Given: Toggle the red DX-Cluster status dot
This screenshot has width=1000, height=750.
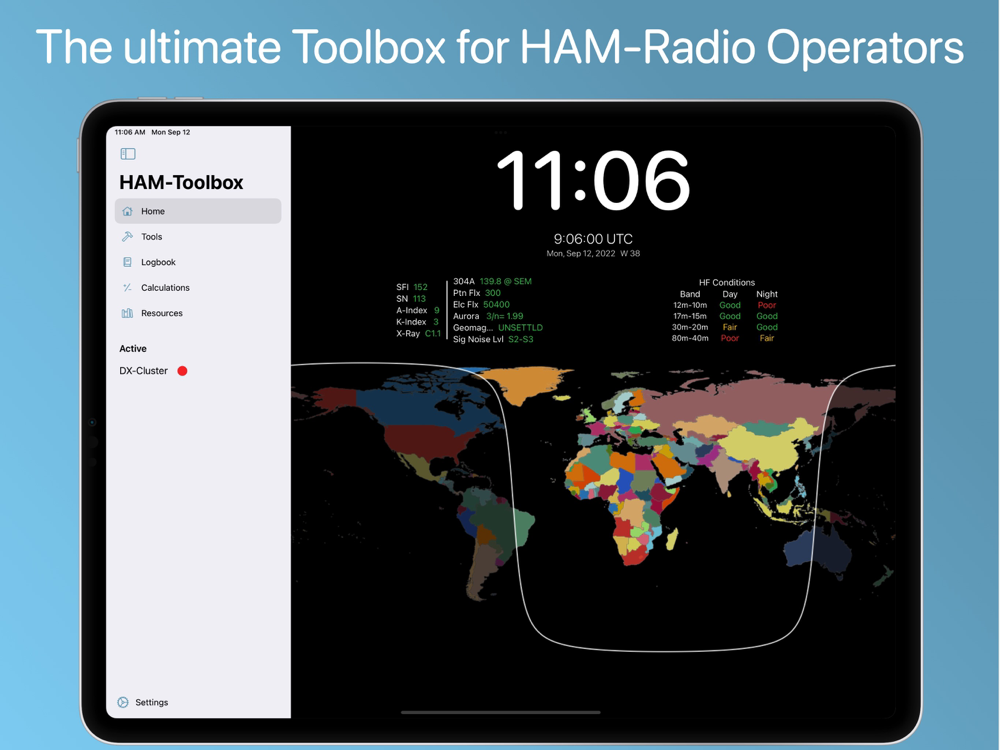Looking at the screenshot, I should coord(182,371).
